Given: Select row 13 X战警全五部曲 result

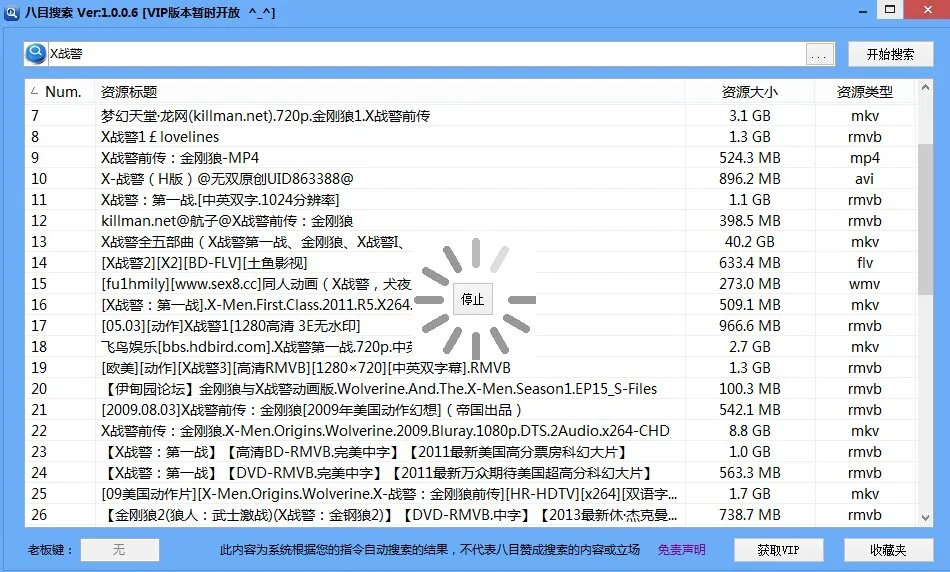Looking at the screenshot, I should coord(470,242).
